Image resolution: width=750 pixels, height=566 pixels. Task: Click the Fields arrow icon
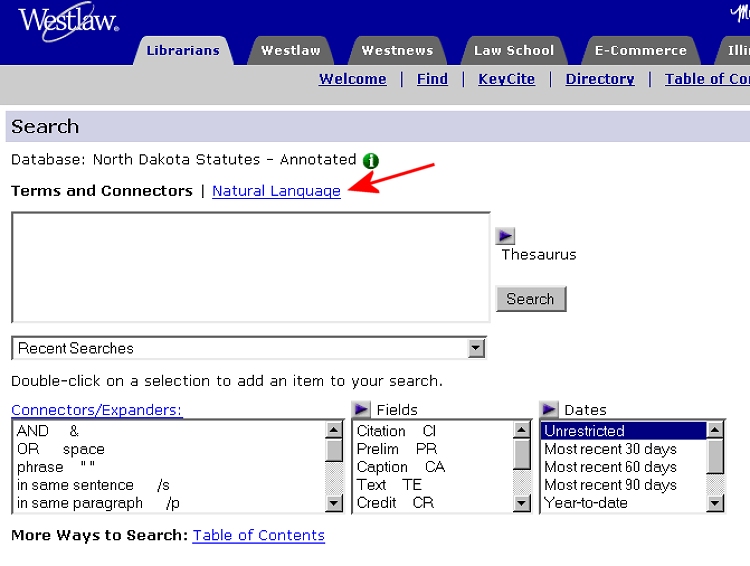coord(361,410)
